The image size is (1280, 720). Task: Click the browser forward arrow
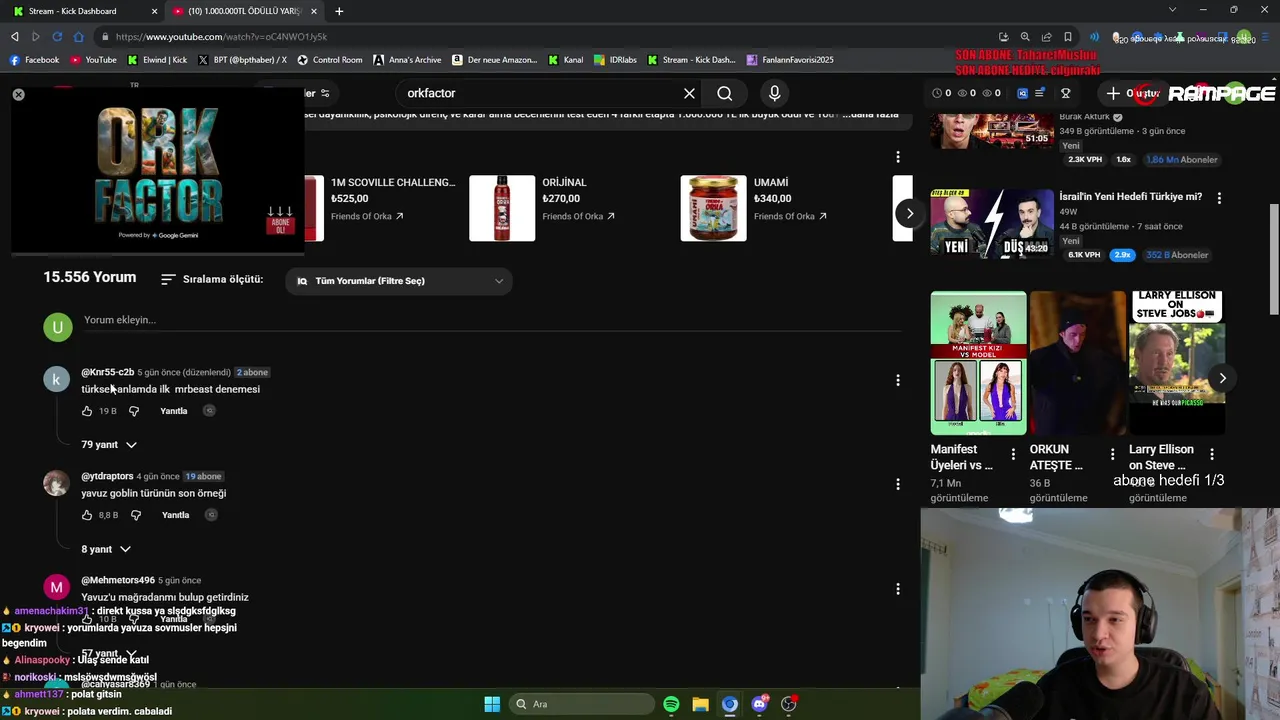pos(36,37)
